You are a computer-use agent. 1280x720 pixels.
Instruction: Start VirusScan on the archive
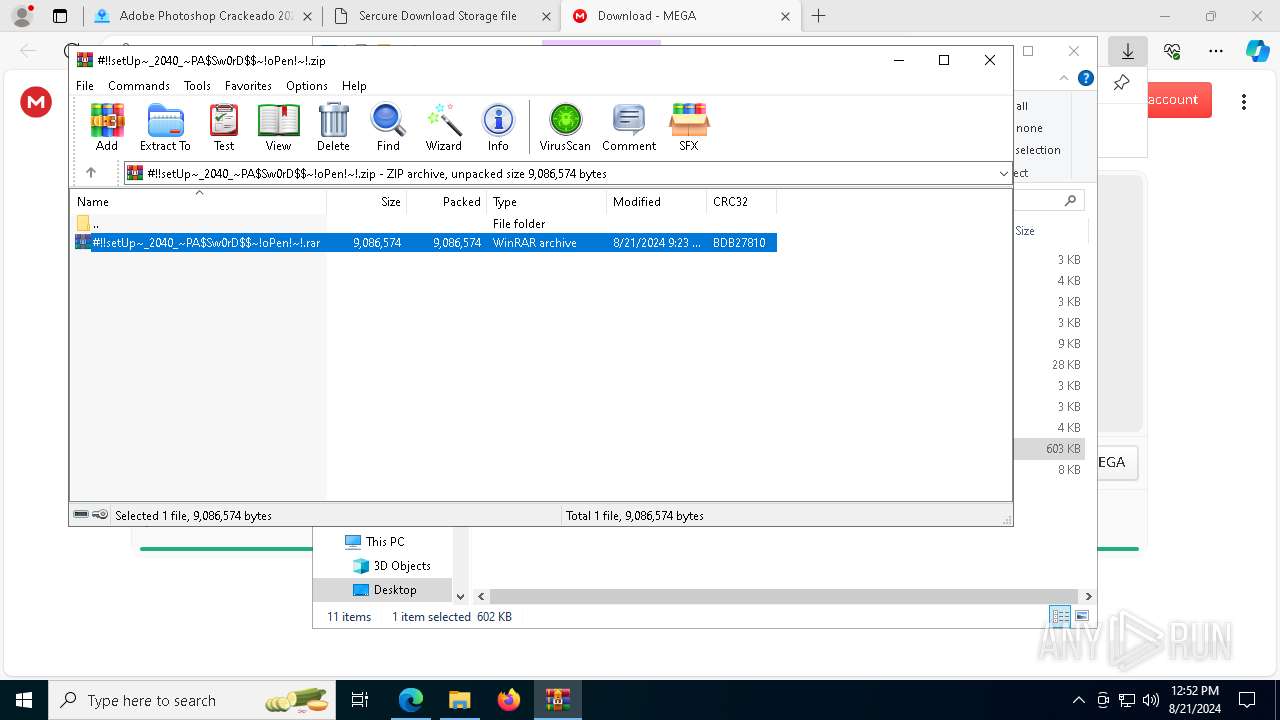pos(565,127)
